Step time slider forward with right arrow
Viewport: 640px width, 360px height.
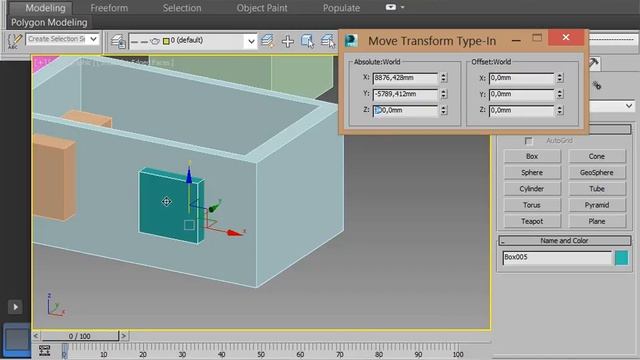tap(124, 336)
